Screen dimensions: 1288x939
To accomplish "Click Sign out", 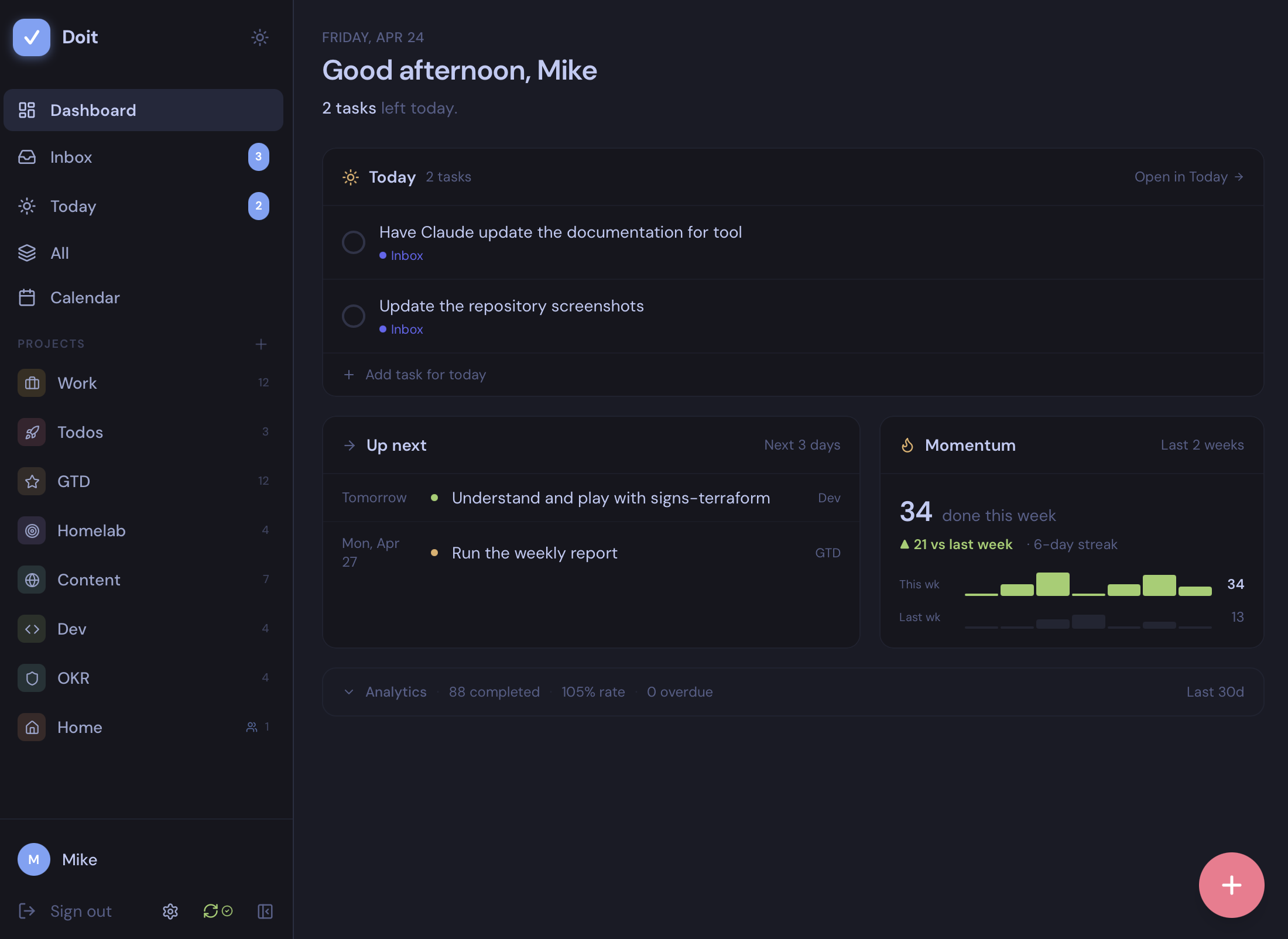I will (x=81, y=911).
